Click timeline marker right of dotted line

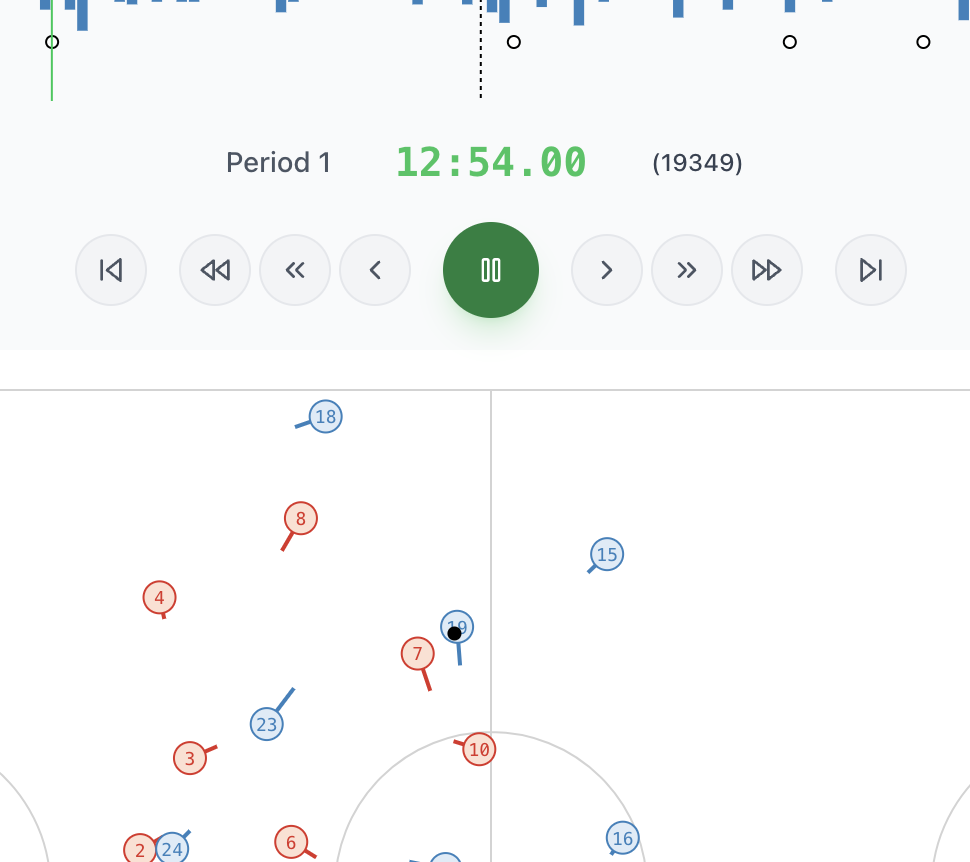[513, 42]
